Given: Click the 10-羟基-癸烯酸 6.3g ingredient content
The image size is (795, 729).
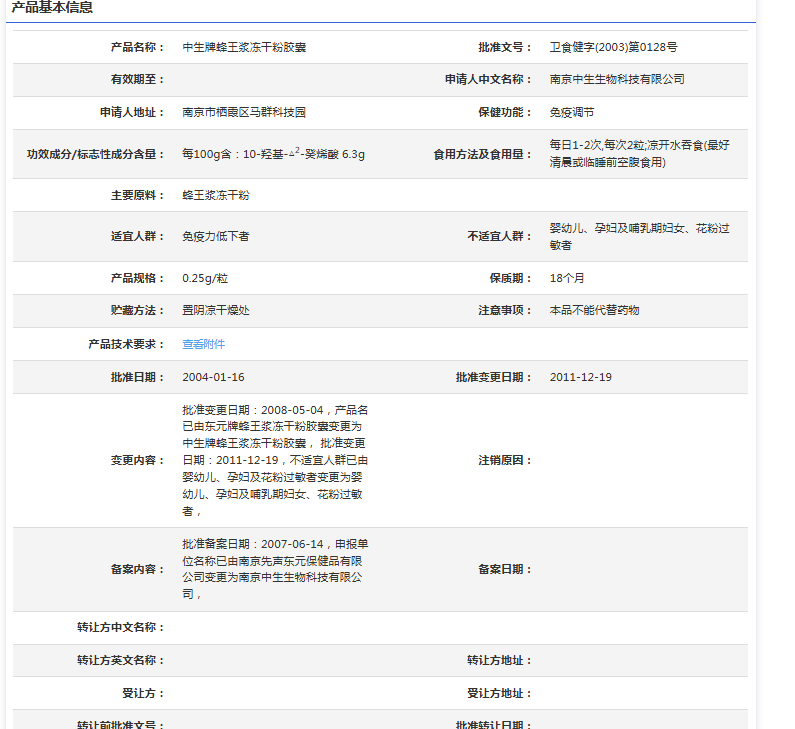Looking at the screenshot, I should 273,154.
